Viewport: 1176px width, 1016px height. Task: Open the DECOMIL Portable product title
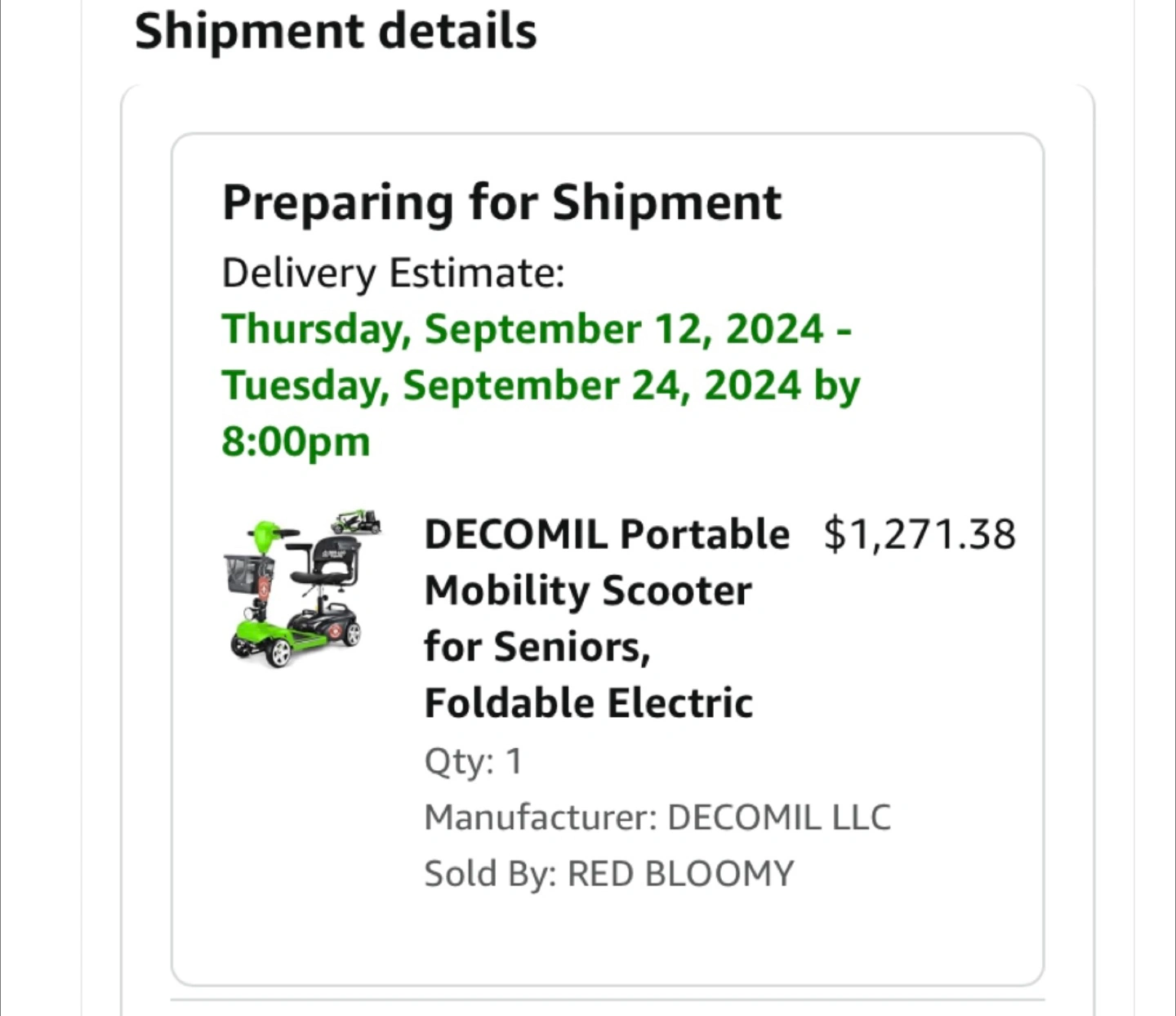click(607, 534)
